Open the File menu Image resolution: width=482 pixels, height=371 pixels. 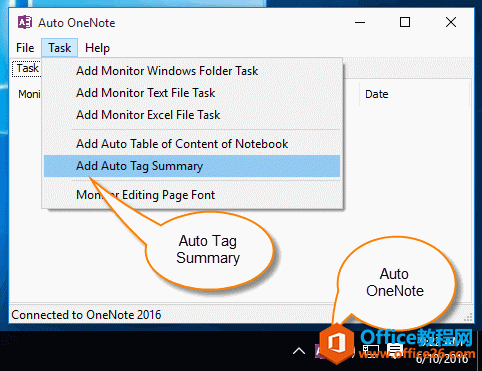tap(25, 48)
